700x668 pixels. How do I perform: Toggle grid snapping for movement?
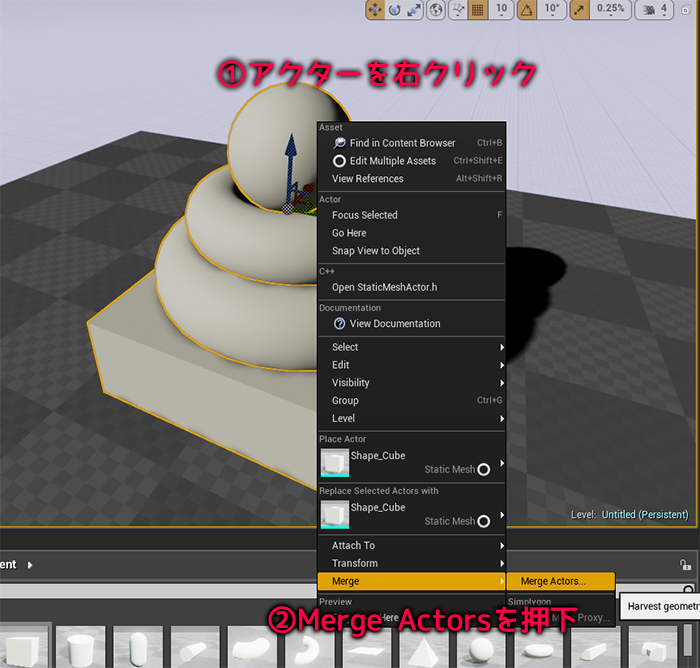(478, 9)
